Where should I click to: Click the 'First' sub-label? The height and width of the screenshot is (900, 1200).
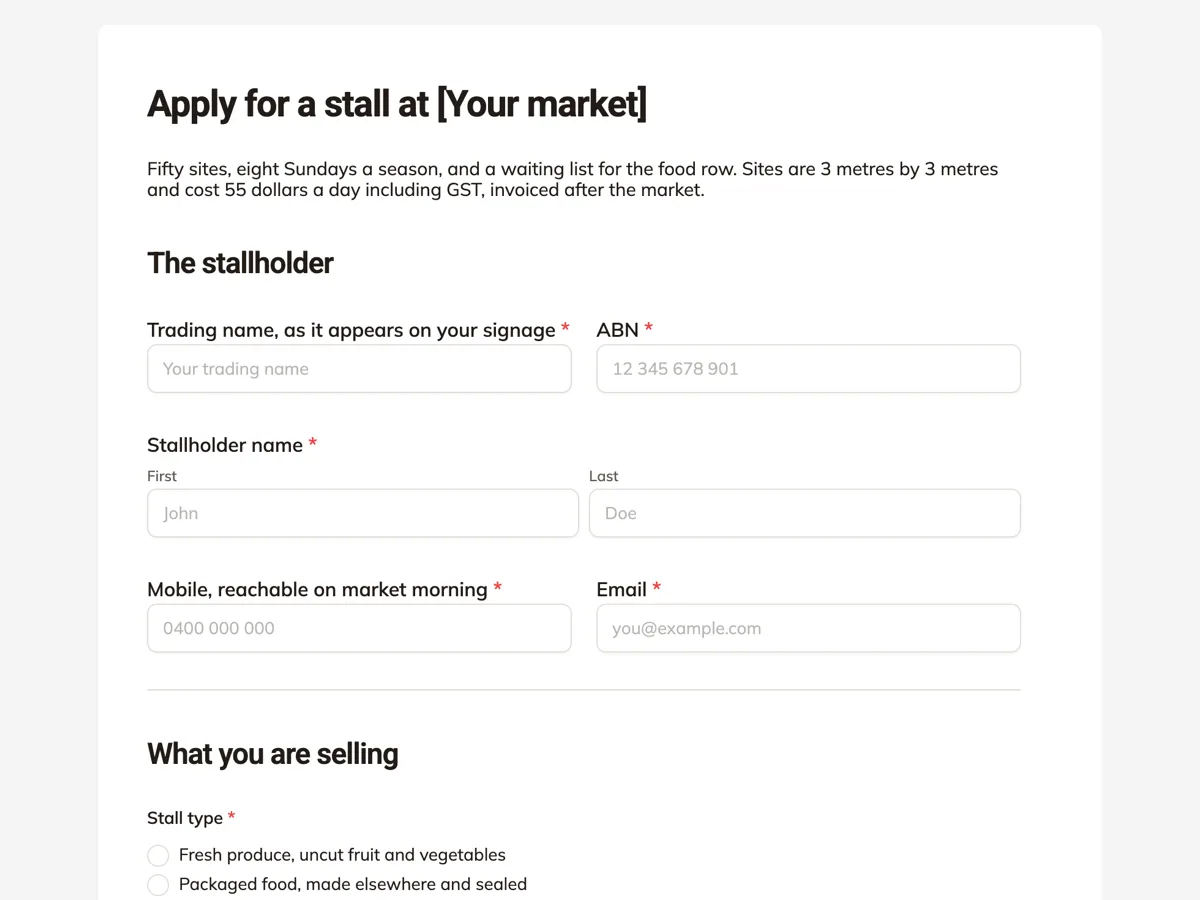pos(162,476)
